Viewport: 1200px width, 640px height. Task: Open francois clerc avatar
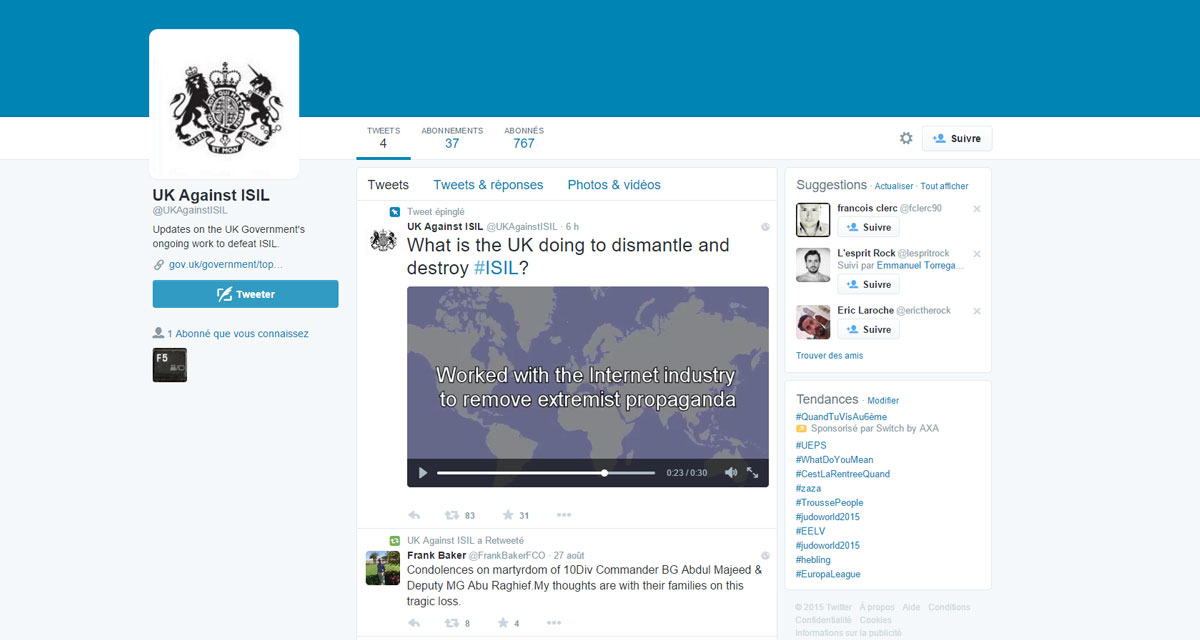pos(813,220)
